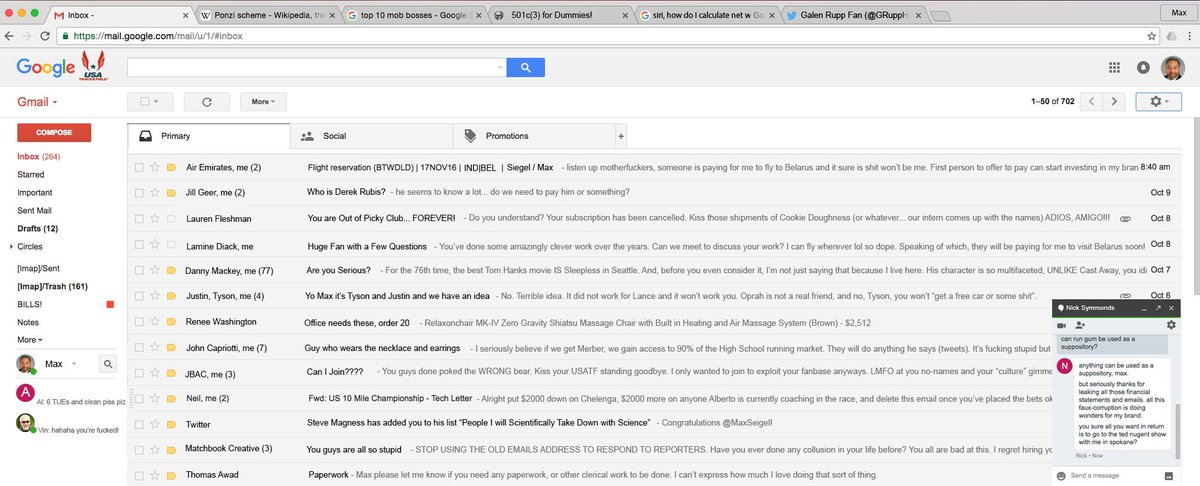This screenshot has width=1200, height=486.
Task: Pop out the Nick Symmonds chat window
Action: pyautogui.click(x=1157, y=308)
